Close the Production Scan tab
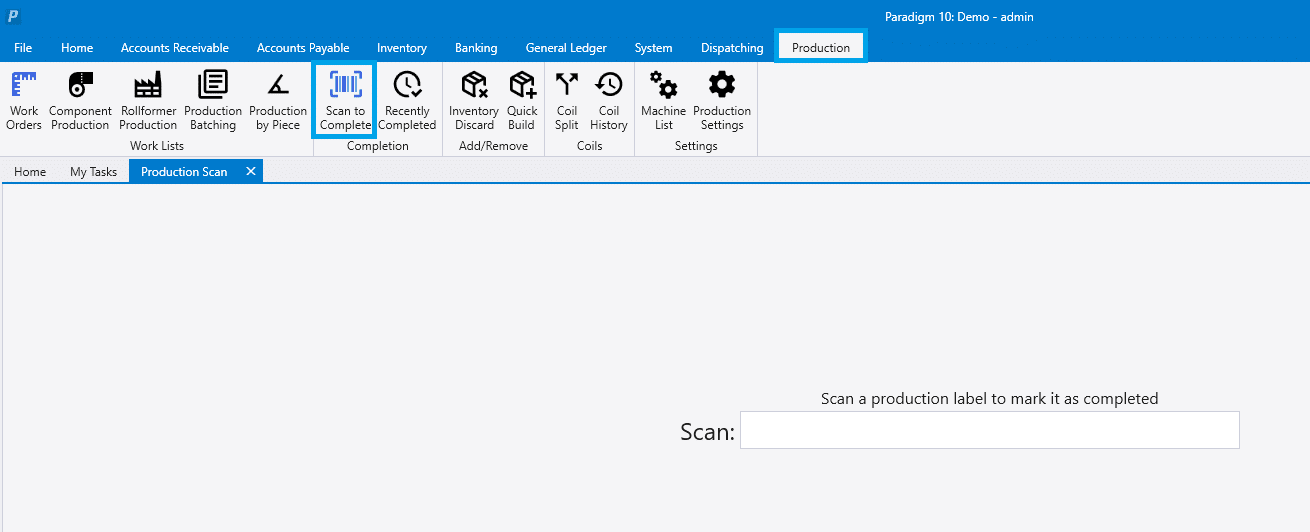 tap(251, 171)
